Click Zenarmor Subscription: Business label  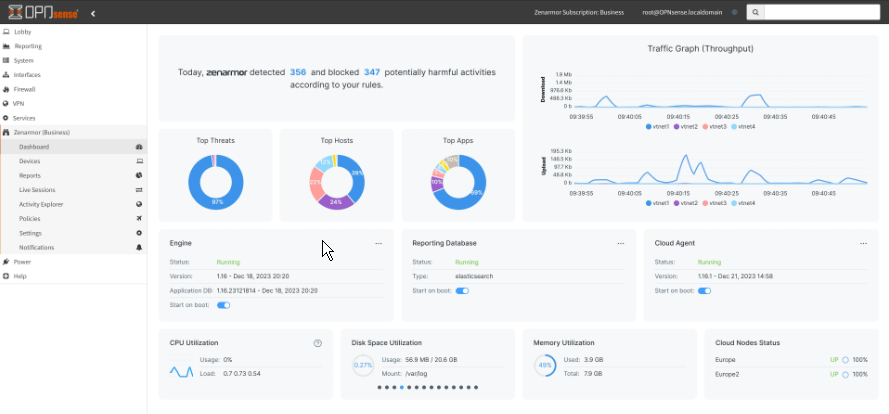click(x=579, y=12)
